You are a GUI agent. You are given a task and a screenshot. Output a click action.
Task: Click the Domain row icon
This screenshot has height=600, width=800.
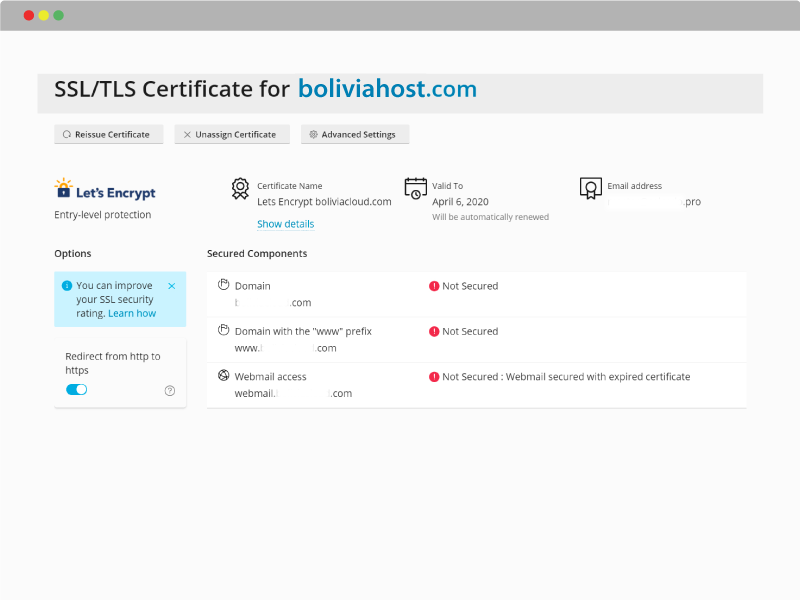(223, 285)
